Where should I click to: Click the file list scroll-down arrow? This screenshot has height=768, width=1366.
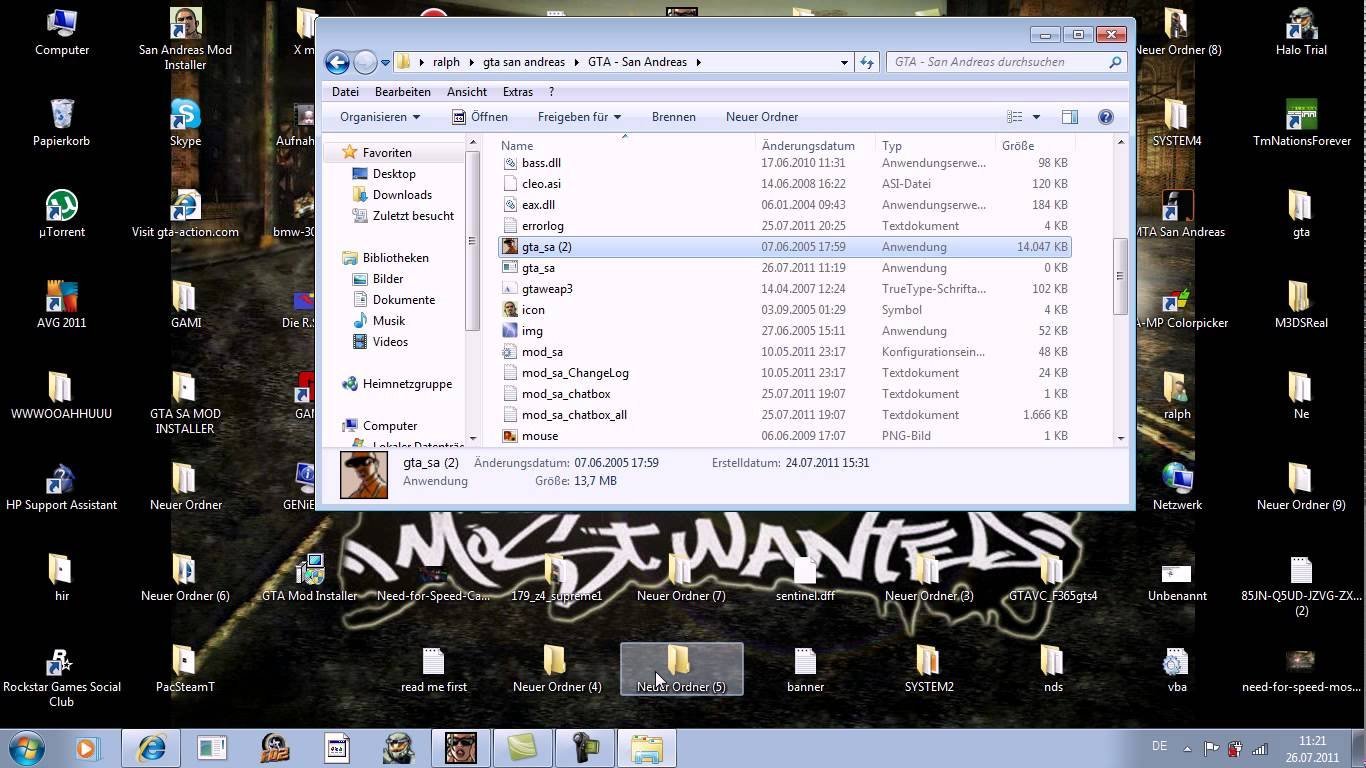click(x=1120, y=437)
